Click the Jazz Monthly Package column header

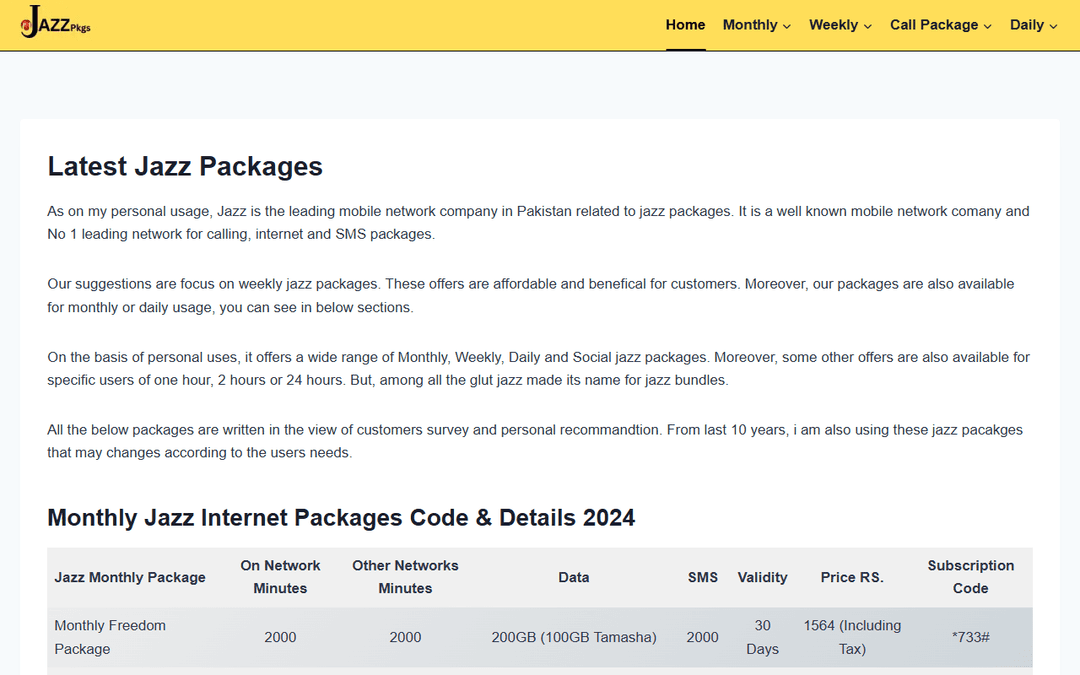tap(130, 577)
